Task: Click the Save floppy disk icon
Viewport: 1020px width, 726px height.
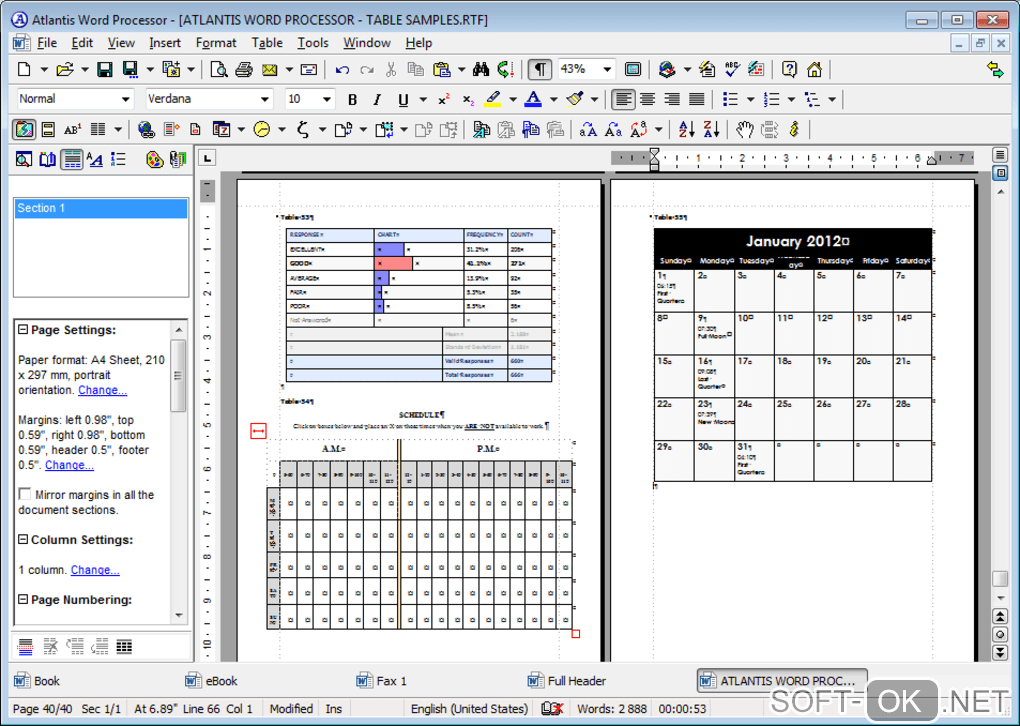Action: pos(105,69)
